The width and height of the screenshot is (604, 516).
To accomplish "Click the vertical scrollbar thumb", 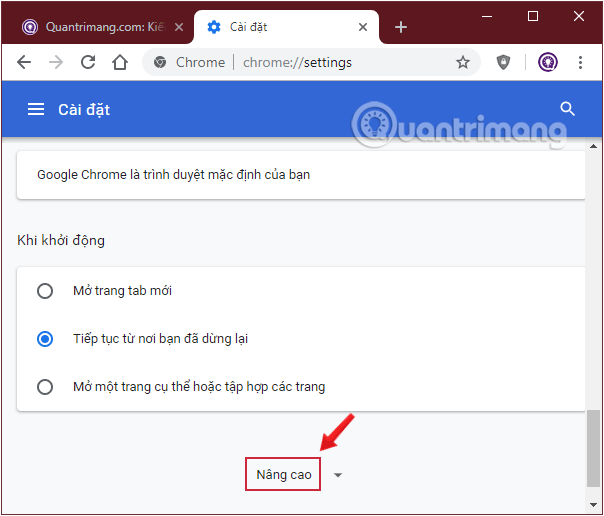I will pyautogui.click(x=593, y=449).
